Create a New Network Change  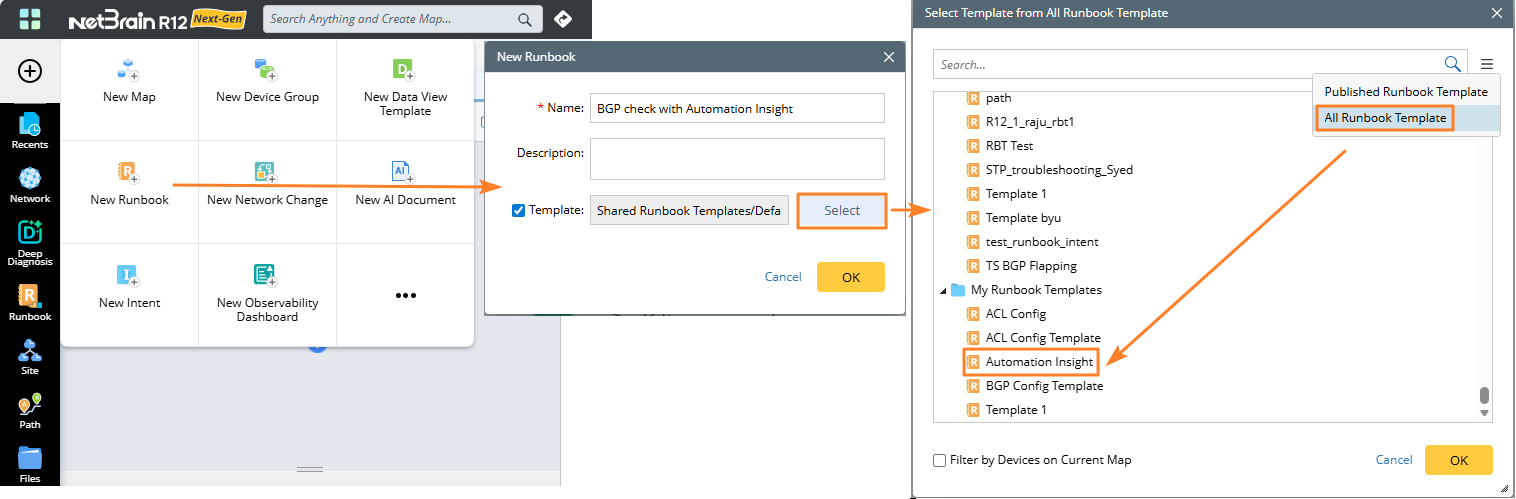pyautogui.click(x=266, y=172)
